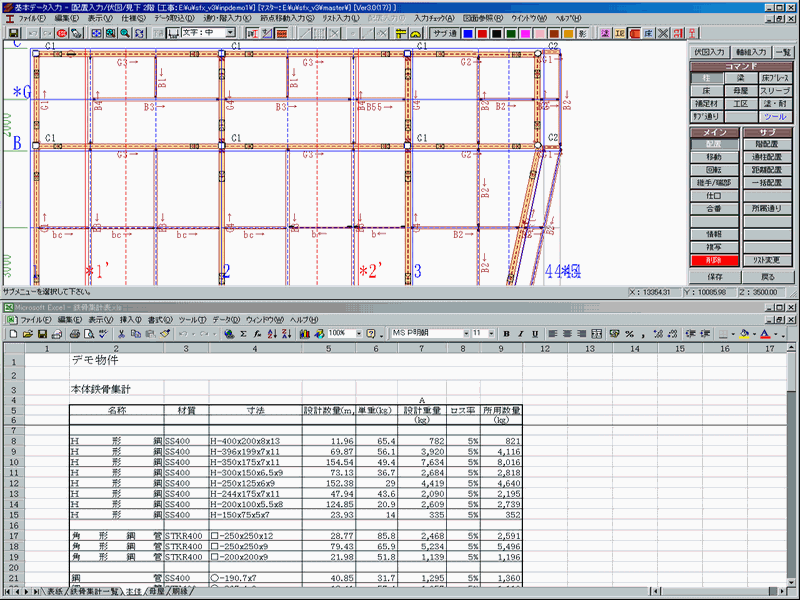
Task: Click the 保存 save button
Action: pos(714,275)
